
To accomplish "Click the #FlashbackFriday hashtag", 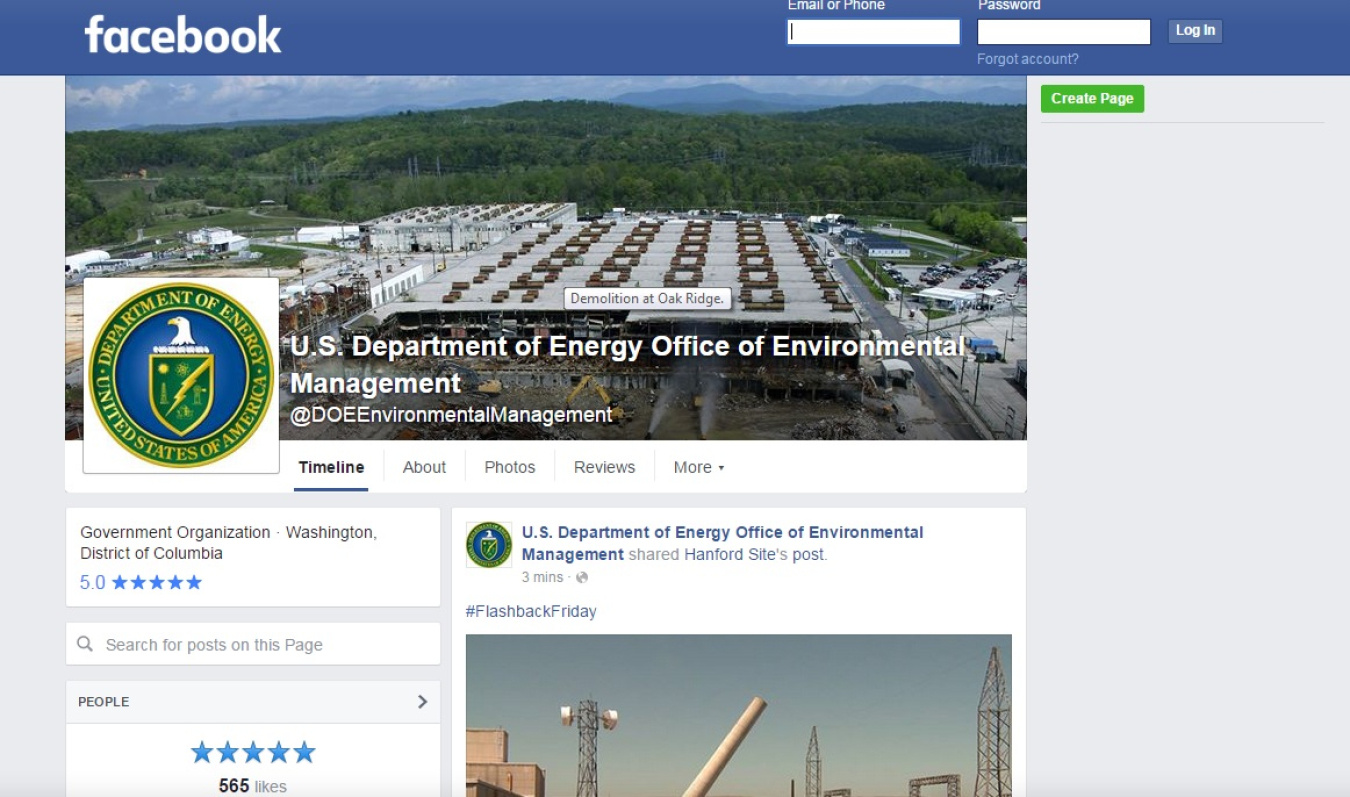I will [531, 611].
